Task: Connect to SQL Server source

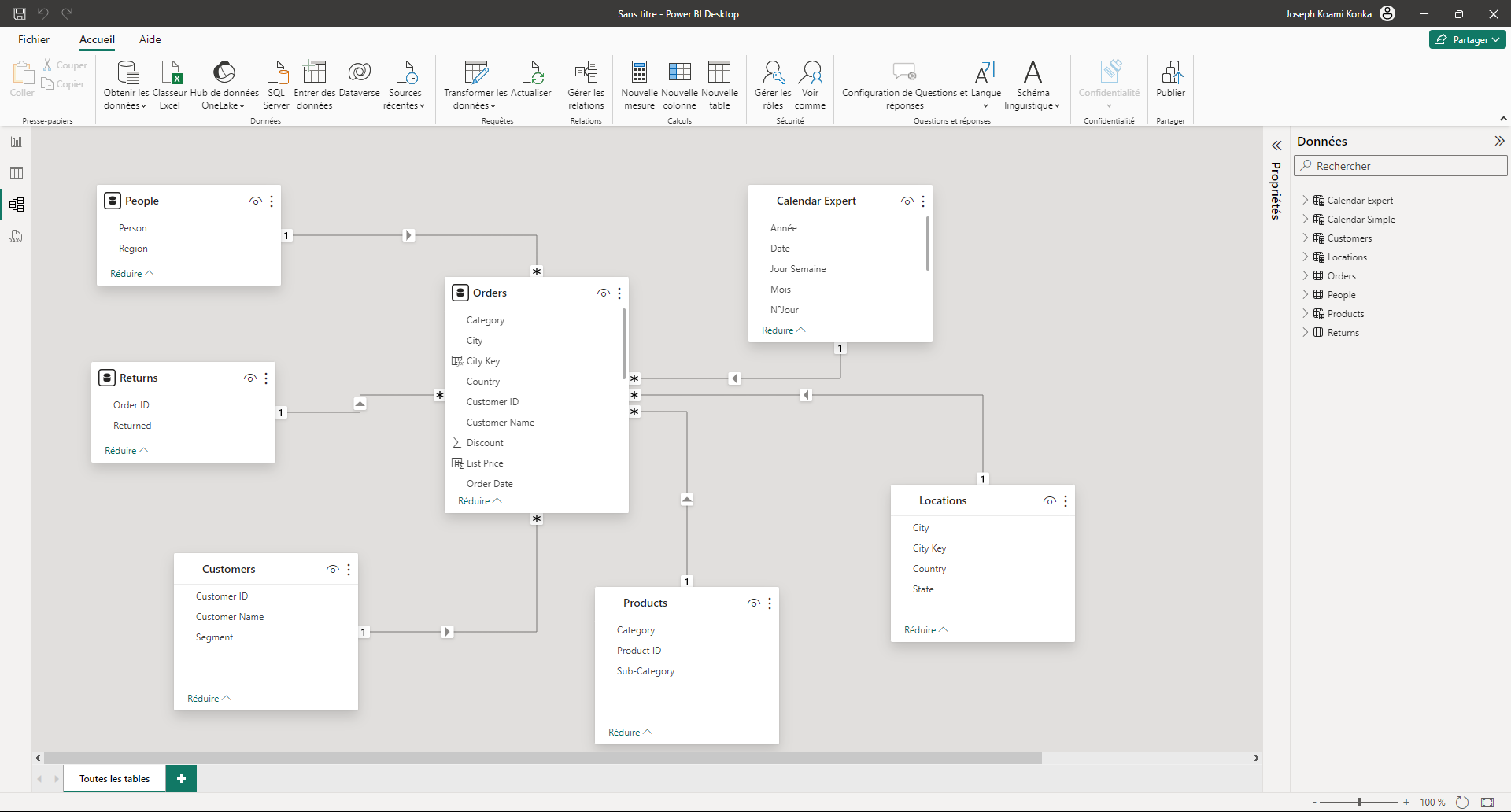Action: pyautogui.click(x=276, y=84)
